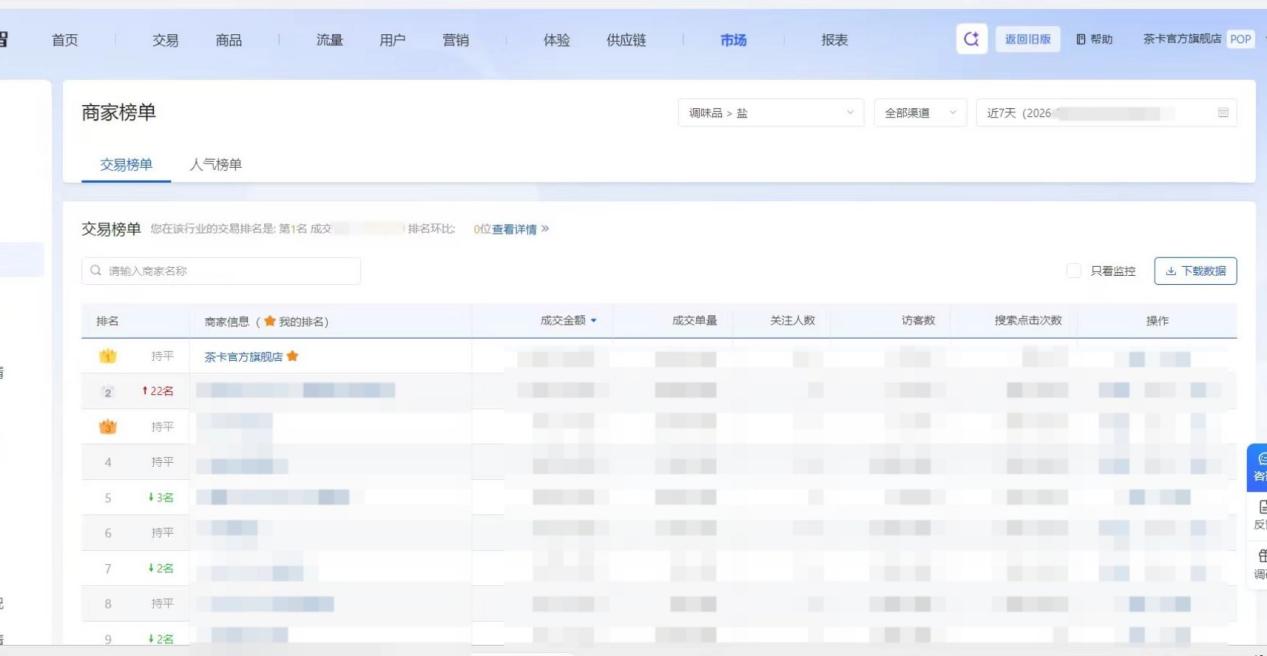Click the 下载数据 button
This screenshot has width=1267, height=656.
click(x=1195, y=271)
